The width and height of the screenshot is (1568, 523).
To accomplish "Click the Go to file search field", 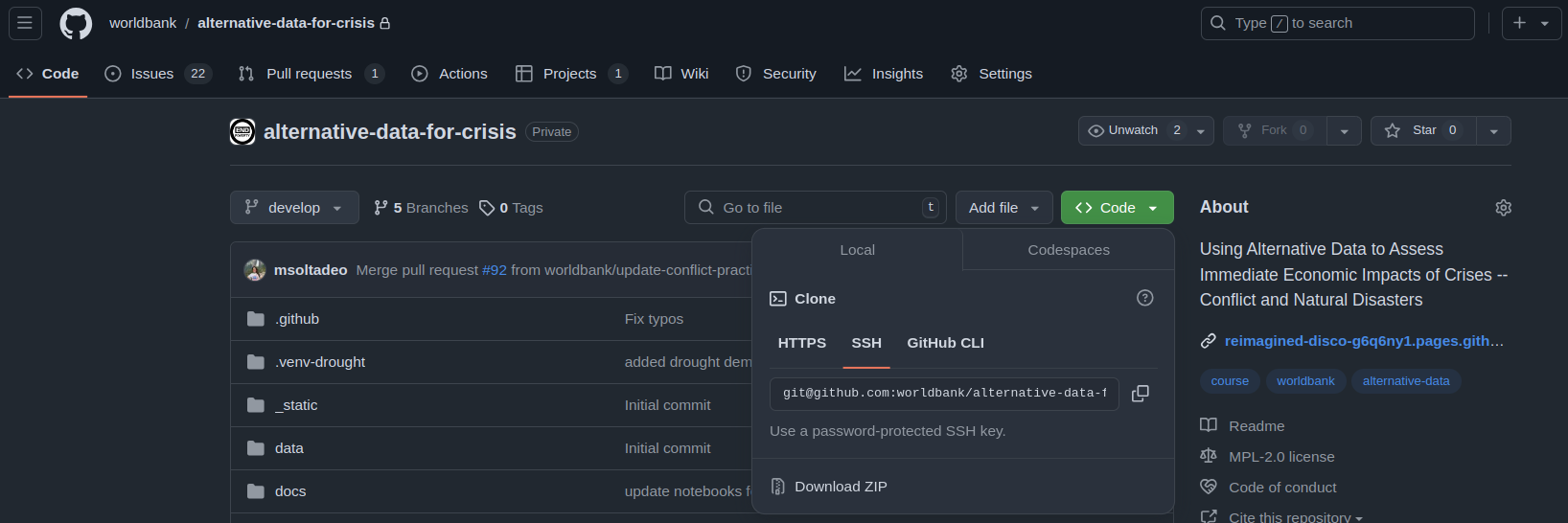I will click(x=815, y=208).
